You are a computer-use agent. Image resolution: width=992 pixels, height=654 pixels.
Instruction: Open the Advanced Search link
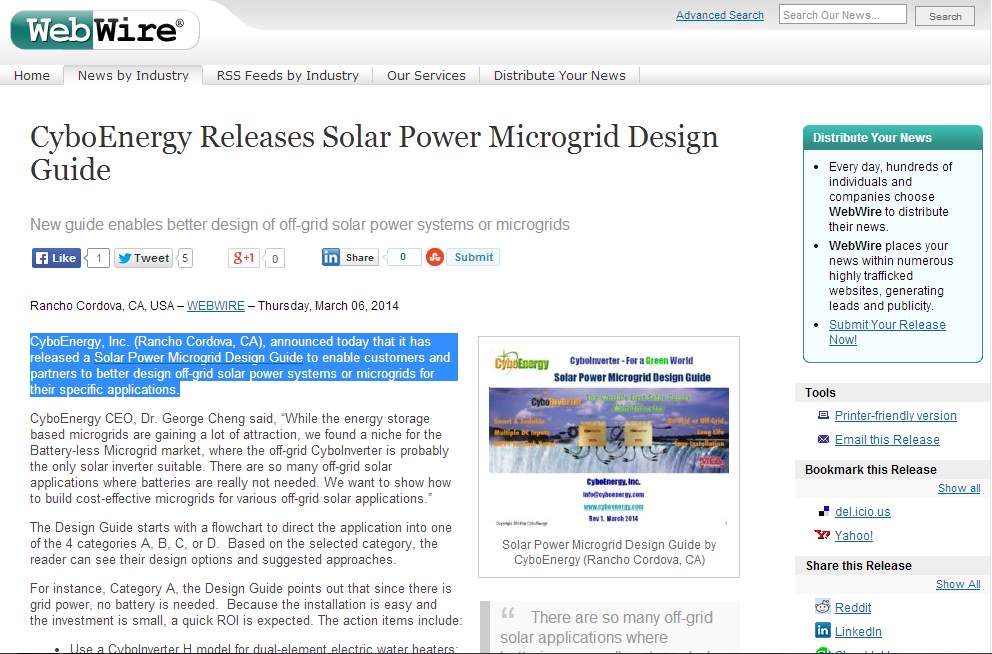pyautogui.click(x=719, y=16)
